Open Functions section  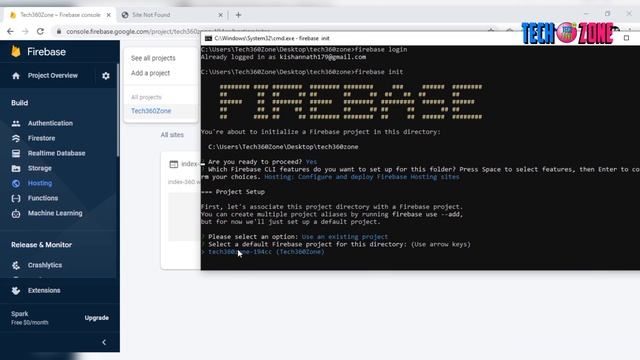[43, 198]
